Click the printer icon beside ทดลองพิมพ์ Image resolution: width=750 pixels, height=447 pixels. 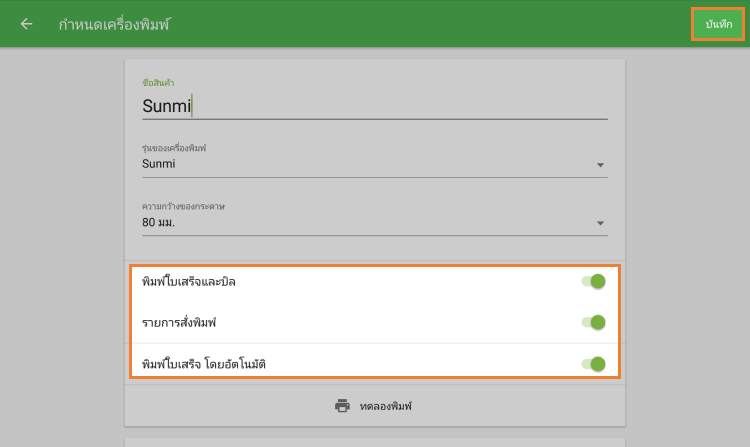click(342, 406)
